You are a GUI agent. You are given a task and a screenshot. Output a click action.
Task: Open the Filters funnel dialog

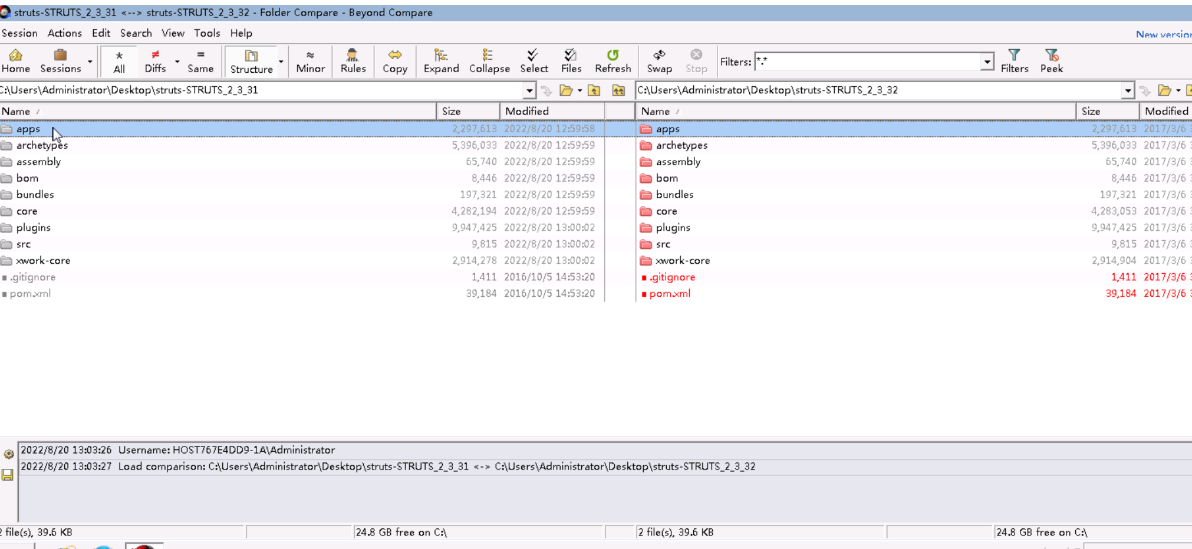(x=1014, y=61)
